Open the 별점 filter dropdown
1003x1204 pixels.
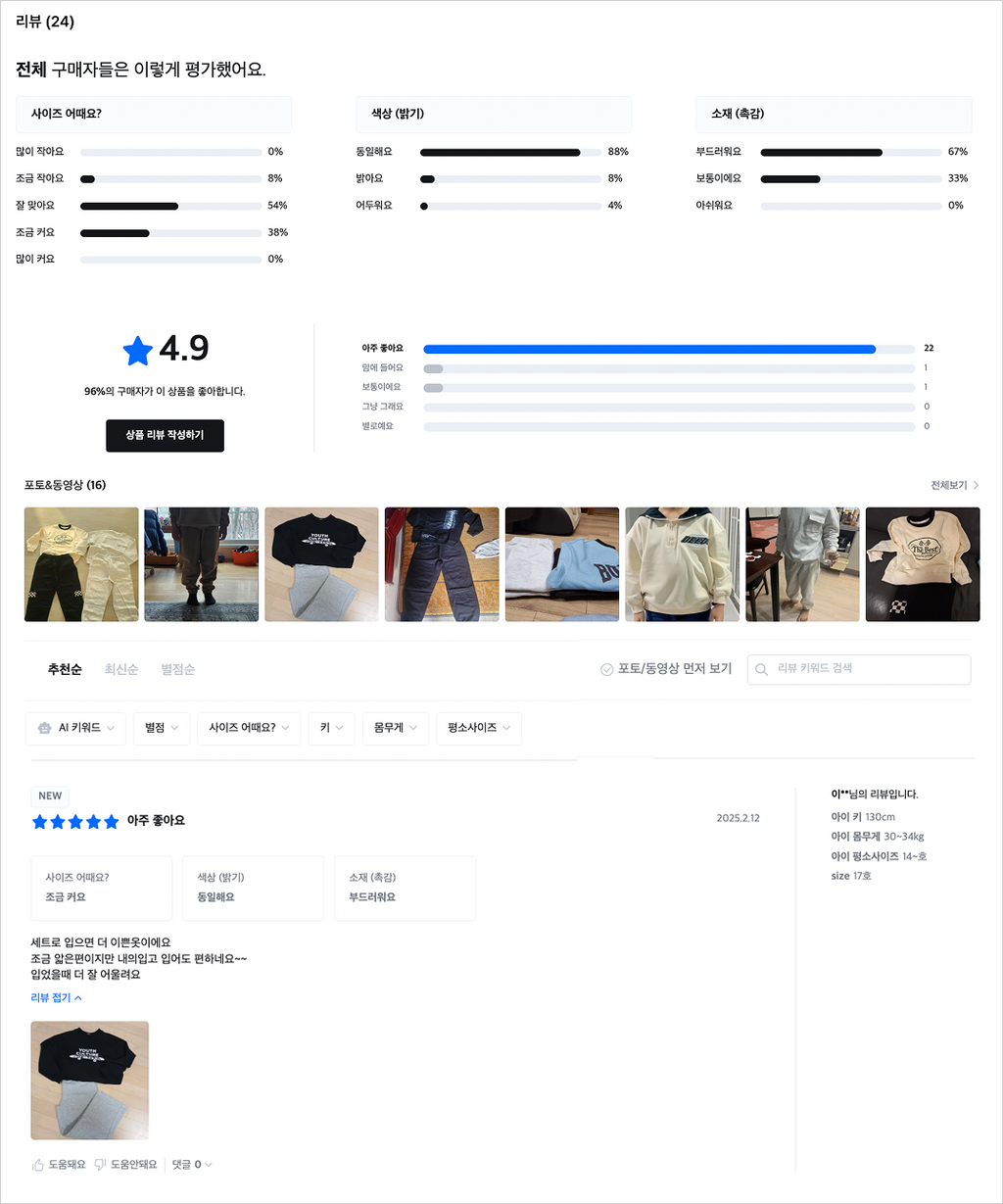[162, 728]
